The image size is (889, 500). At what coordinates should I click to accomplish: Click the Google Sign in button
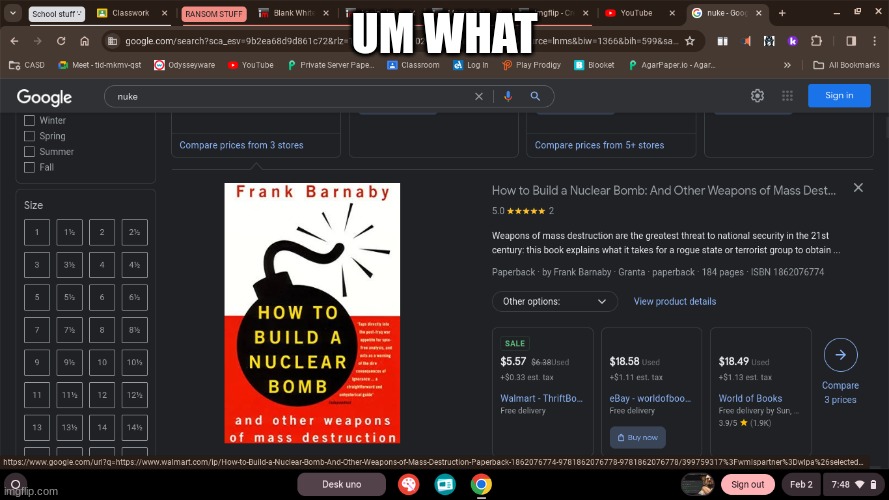839,95
